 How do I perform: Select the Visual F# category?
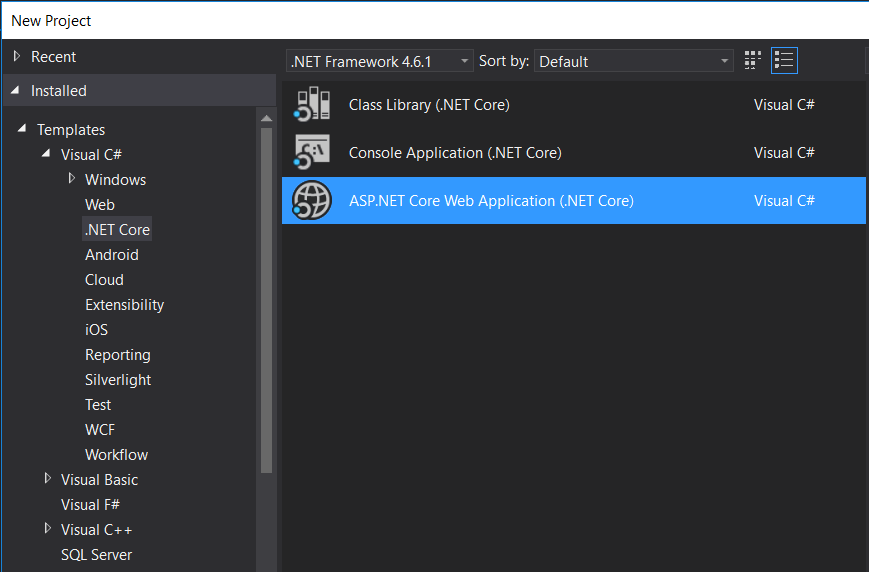point(90,504)
